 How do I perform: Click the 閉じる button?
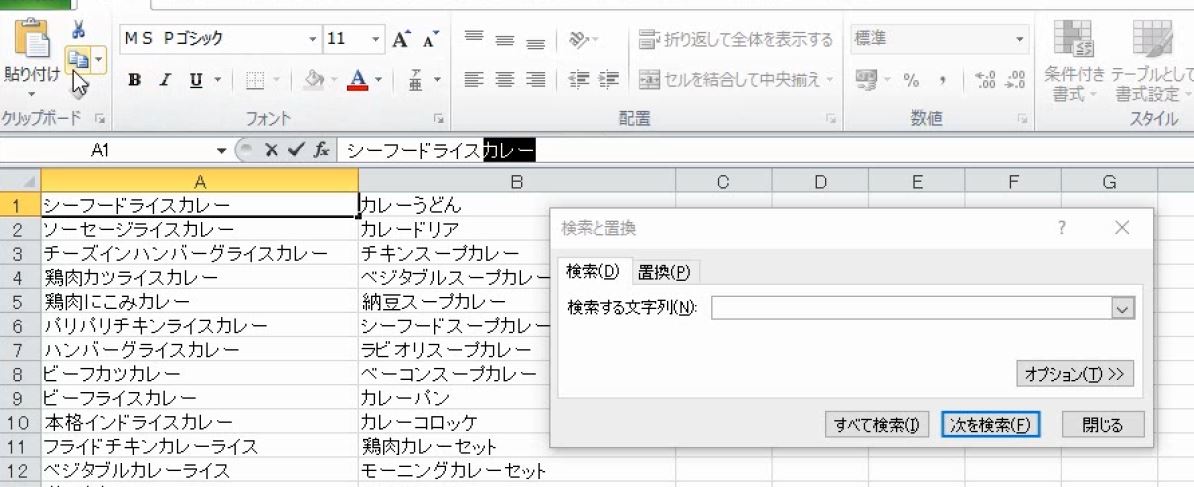coord(1103,425)
